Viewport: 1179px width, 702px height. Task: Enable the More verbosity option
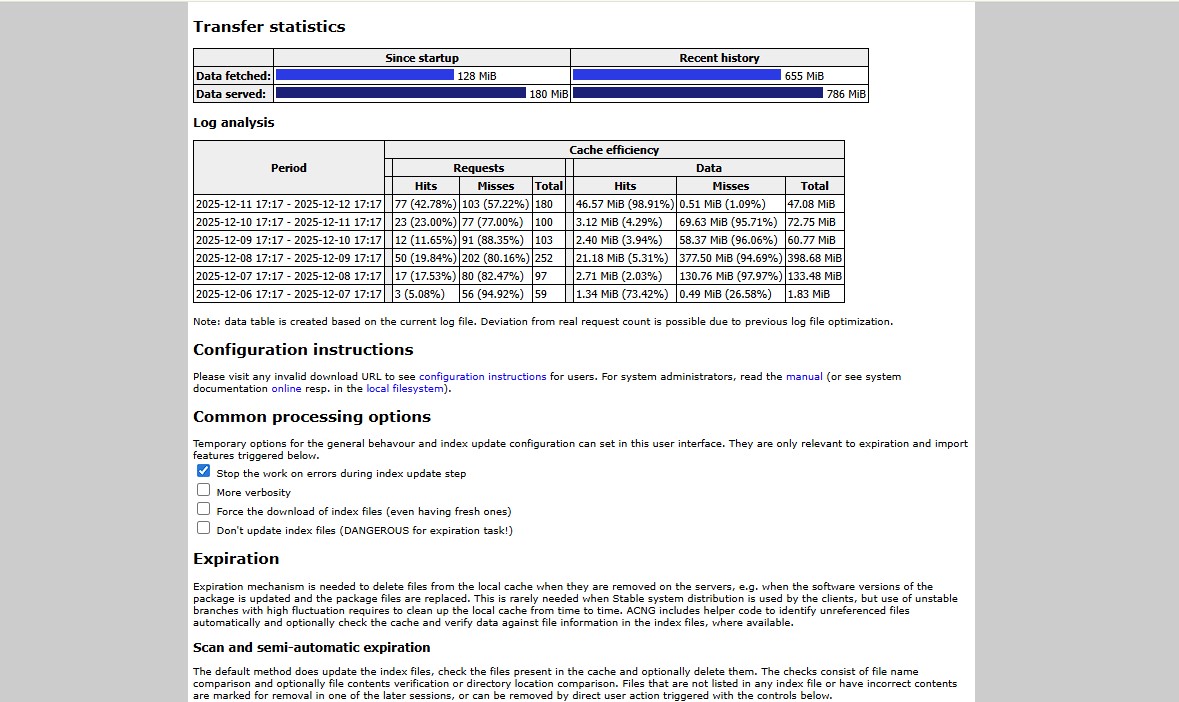(x=204, y=490)
